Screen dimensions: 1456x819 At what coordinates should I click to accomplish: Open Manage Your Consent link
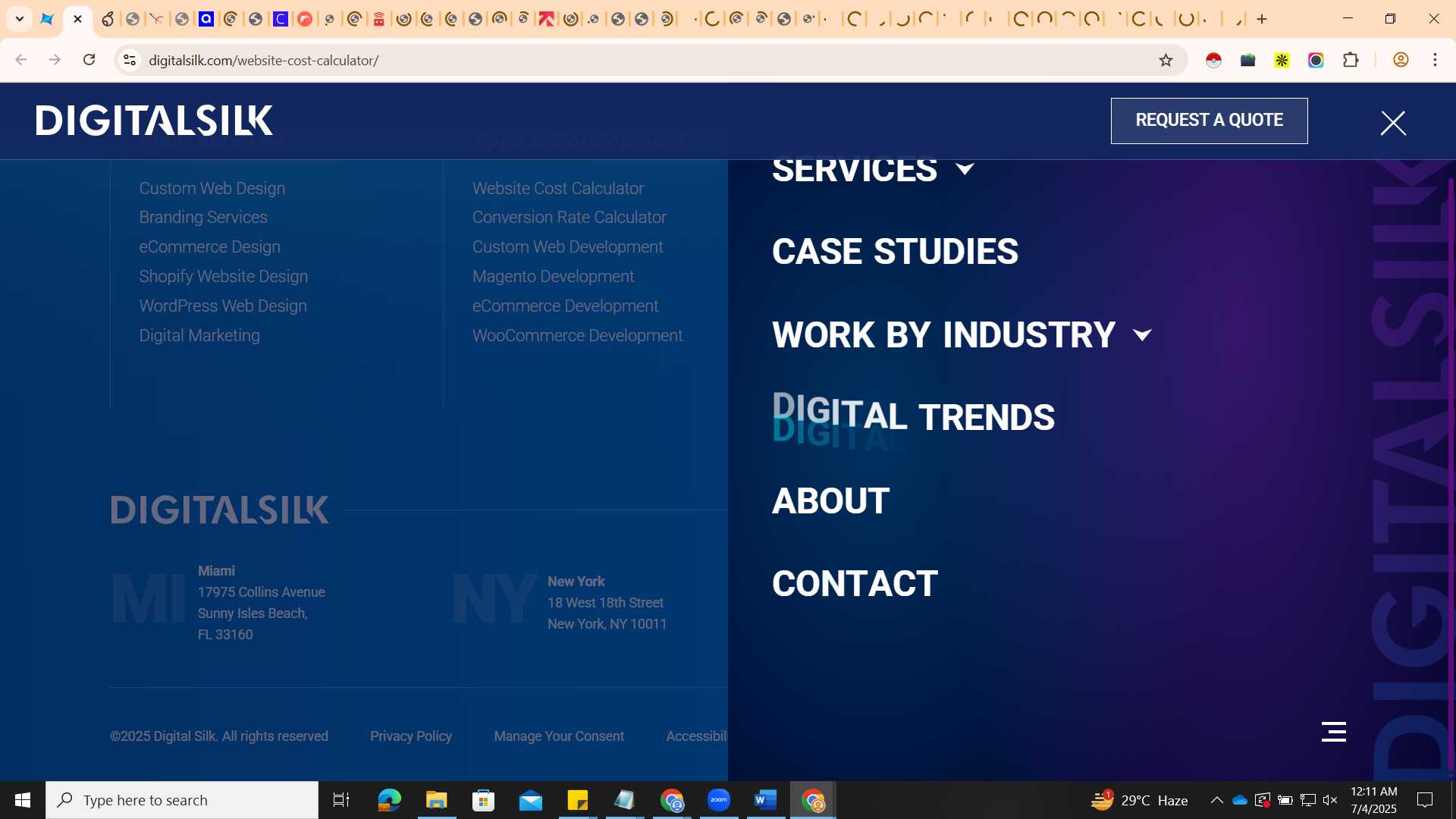pyautogui.click(x=559, y=736)
